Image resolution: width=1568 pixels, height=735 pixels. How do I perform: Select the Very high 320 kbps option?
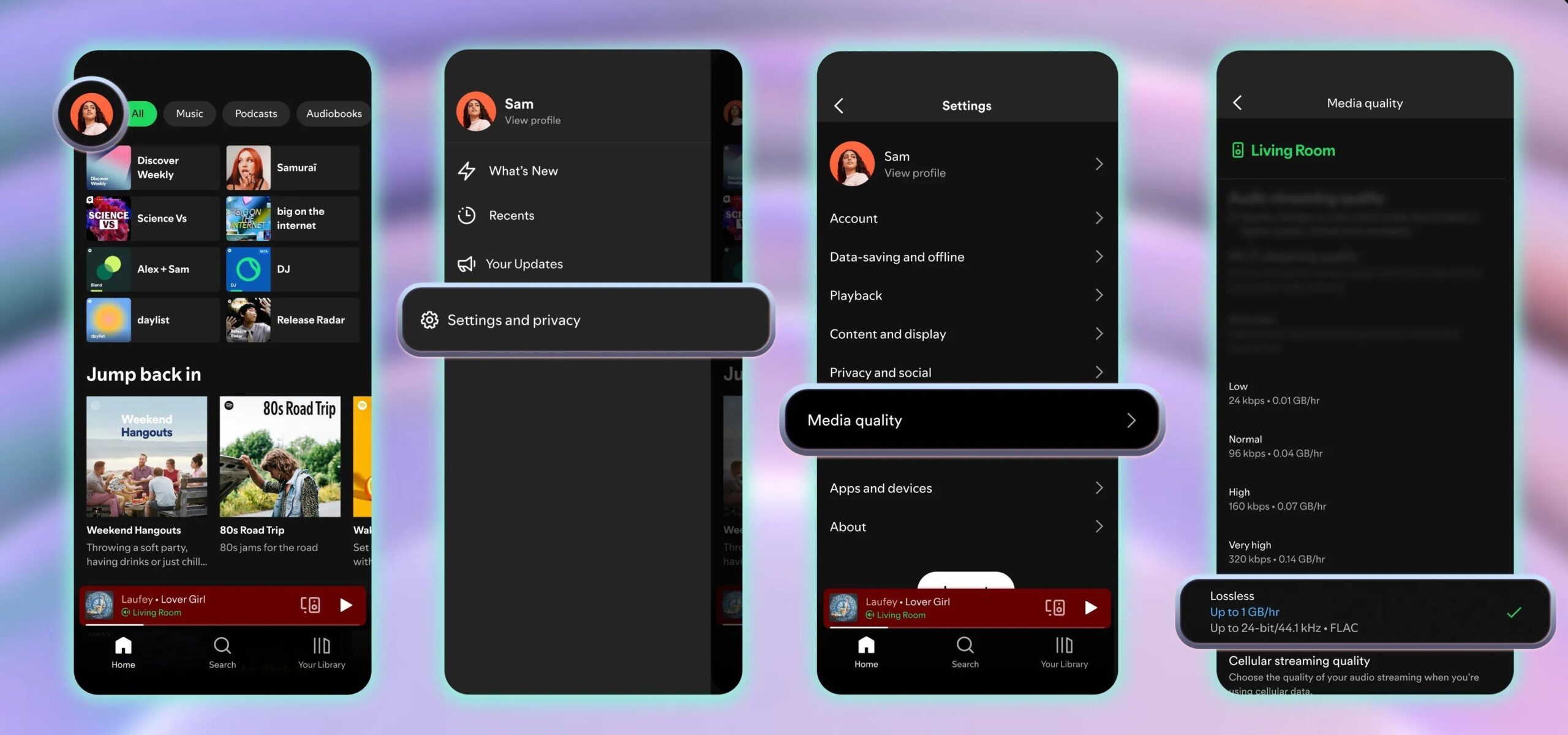(1276, 552)
